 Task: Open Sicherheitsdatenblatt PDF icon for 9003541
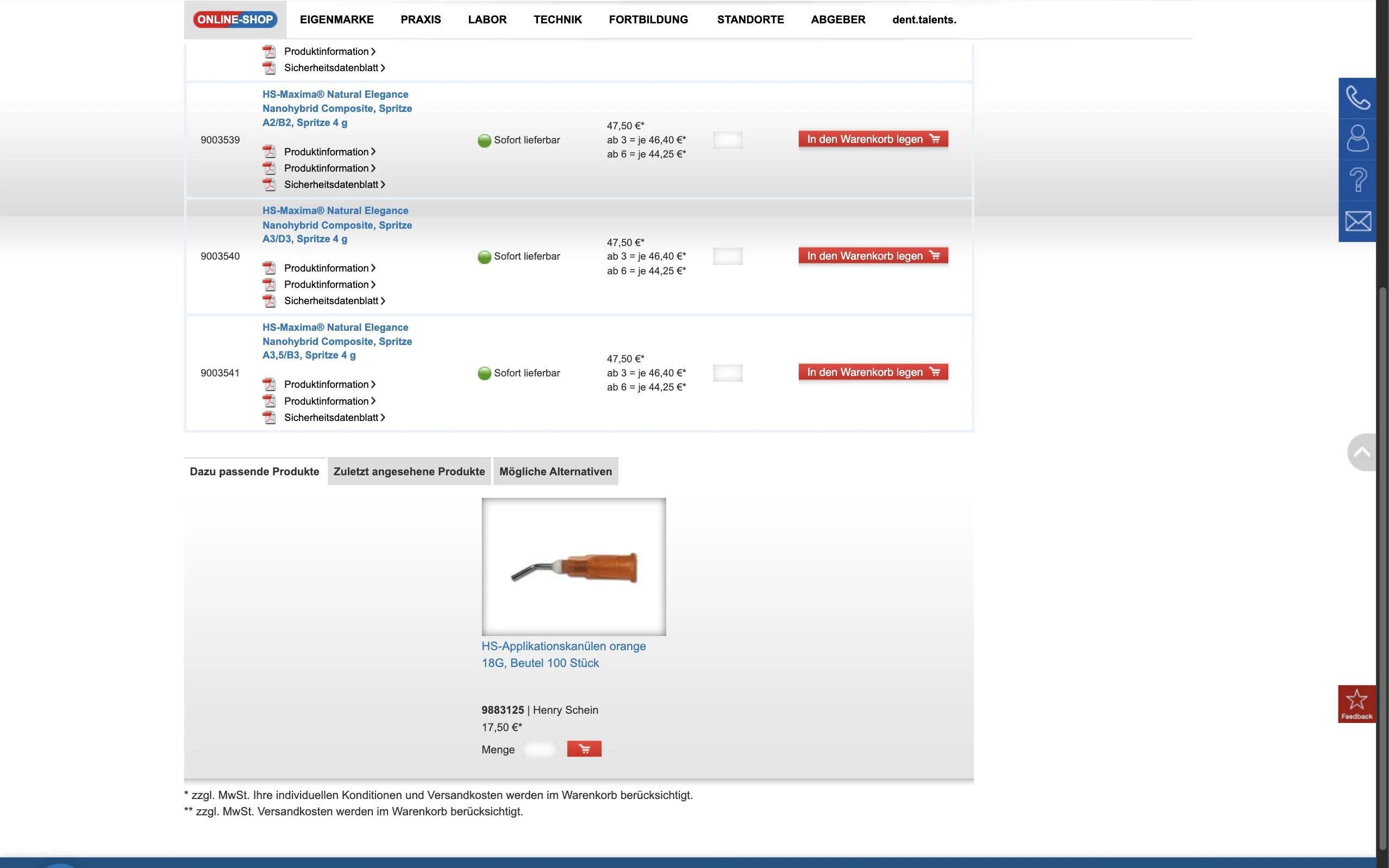(x=269, y=417)
